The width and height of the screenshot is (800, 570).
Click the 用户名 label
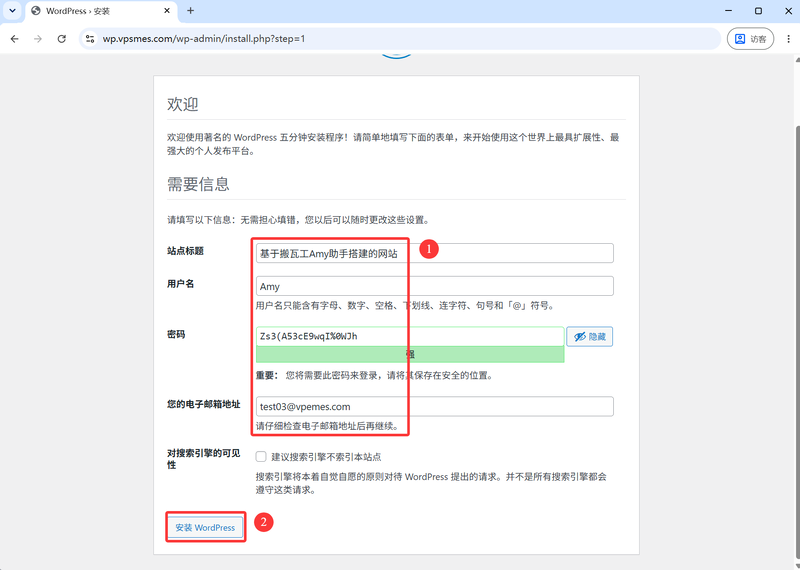181,284
